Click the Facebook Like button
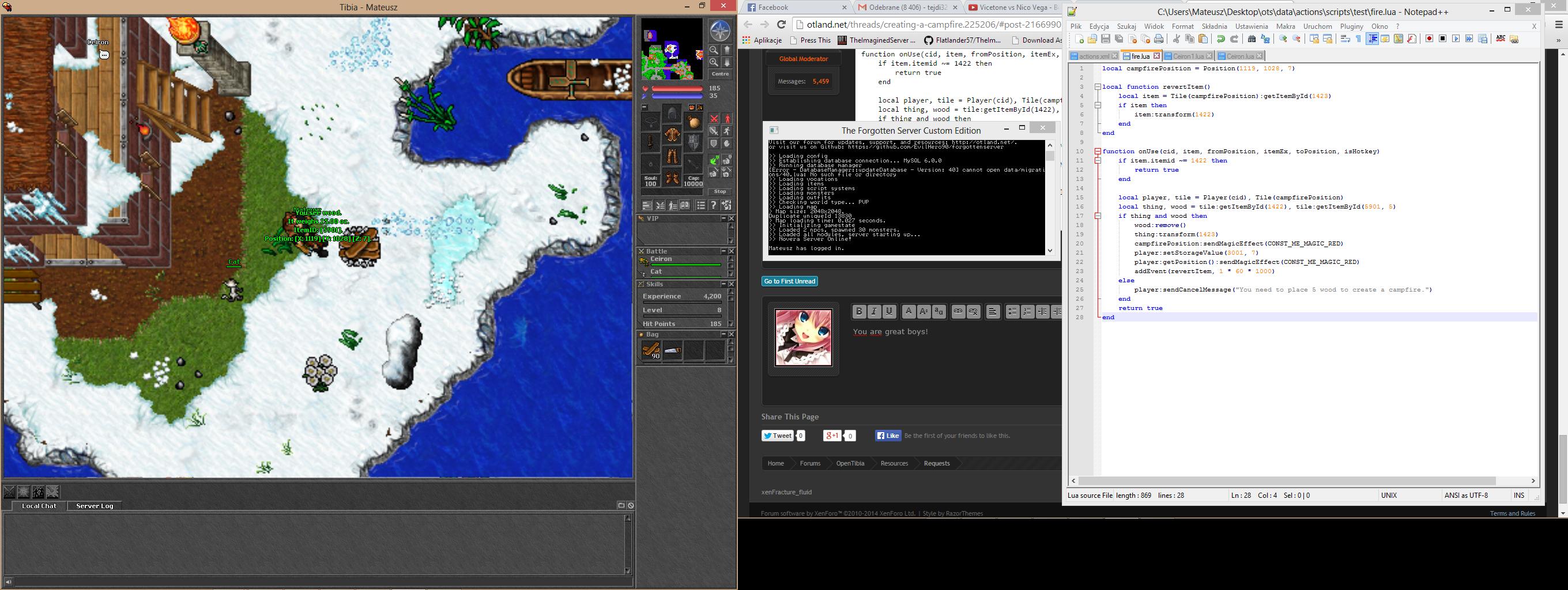The height and width of the screenshot is (590, 1568). [888, 436]
